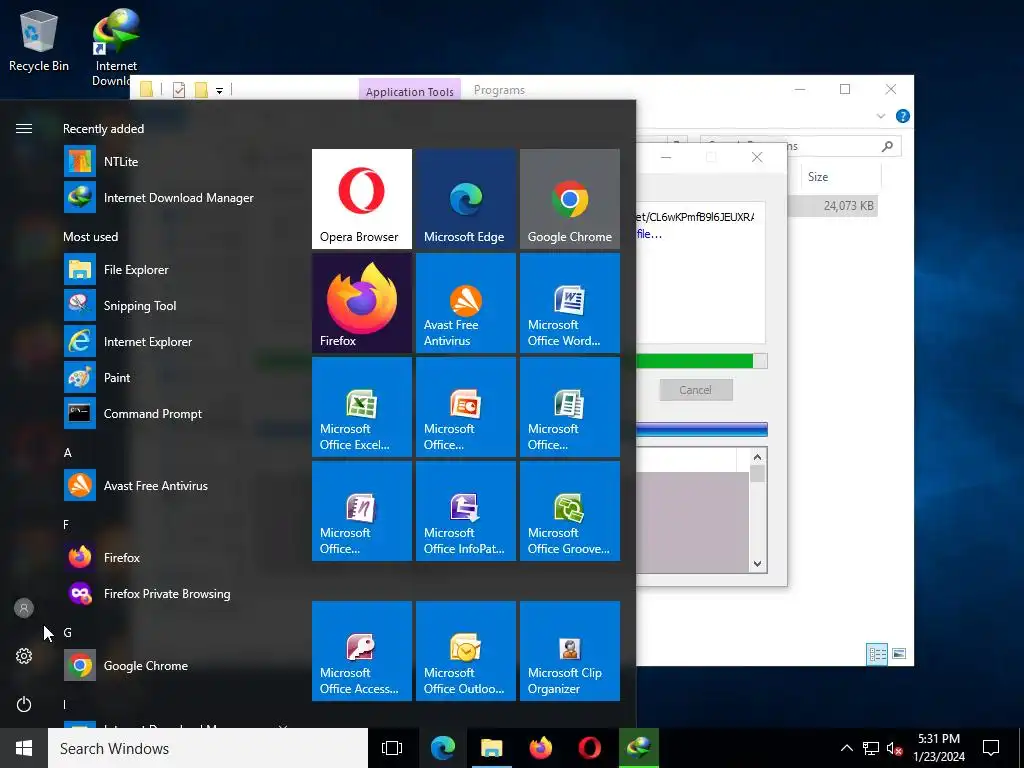The width and height of the screenshot is (1024, 768).
Task: Switch to Internet Download Manager on taskbar
Action: point(639,748)
